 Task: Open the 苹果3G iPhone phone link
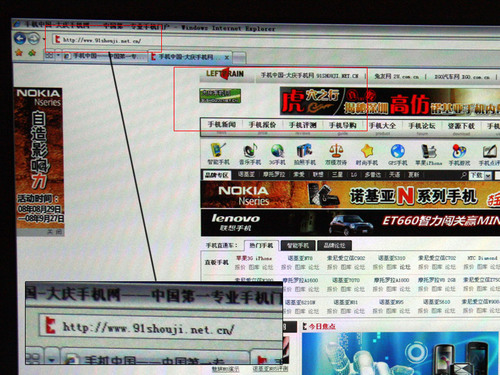pos(254,258)
